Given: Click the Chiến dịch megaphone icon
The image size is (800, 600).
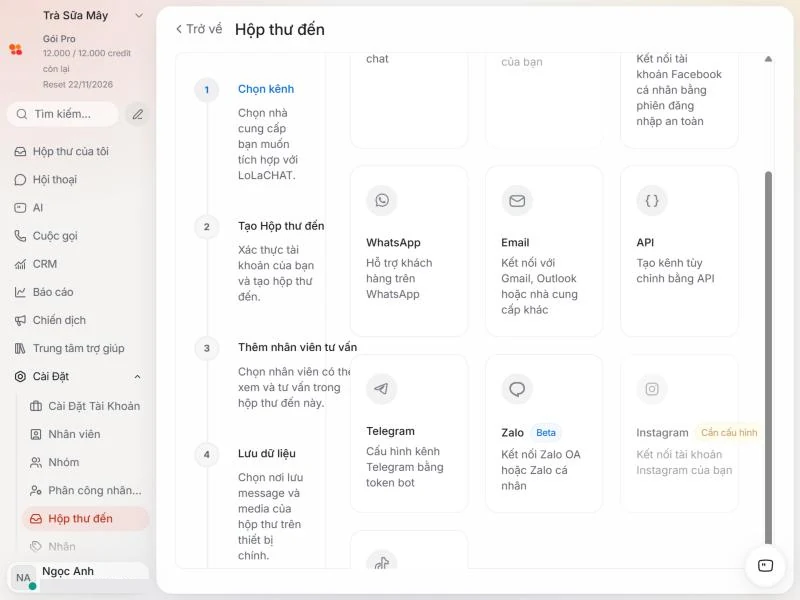Looking at the screenshot, I should tap(20, 320).
